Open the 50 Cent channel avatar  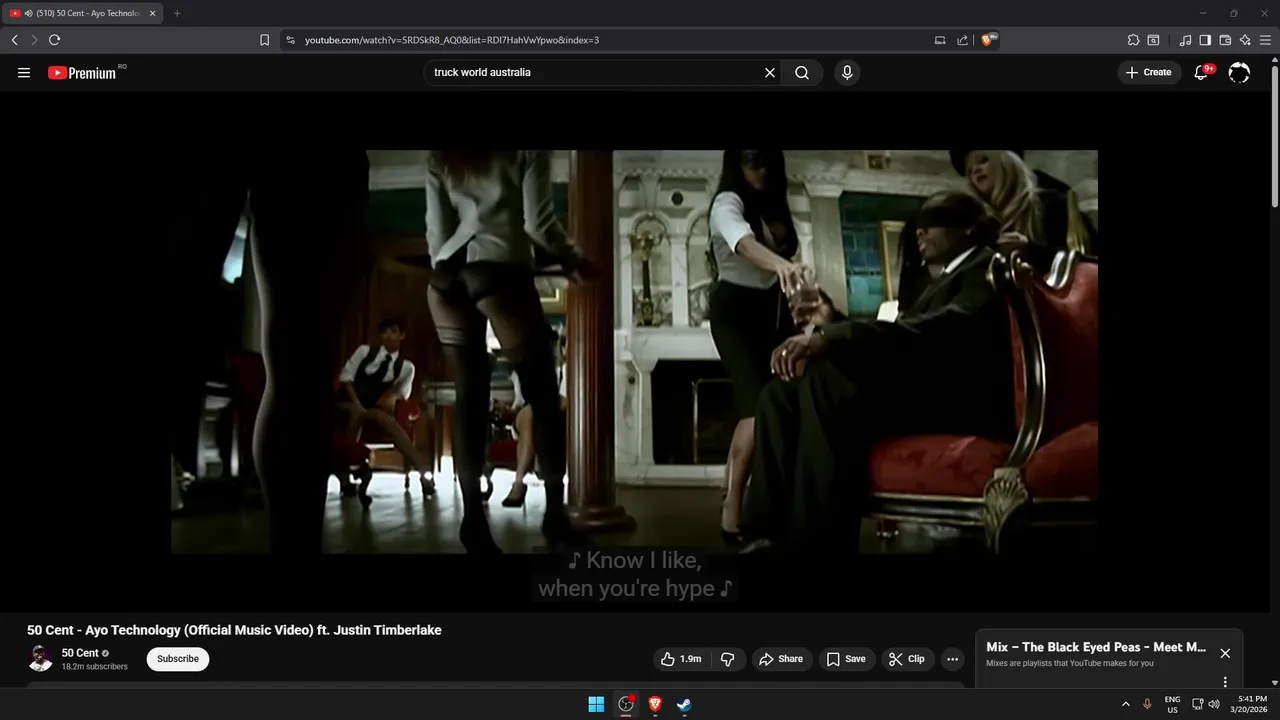(x=40, y=658)
